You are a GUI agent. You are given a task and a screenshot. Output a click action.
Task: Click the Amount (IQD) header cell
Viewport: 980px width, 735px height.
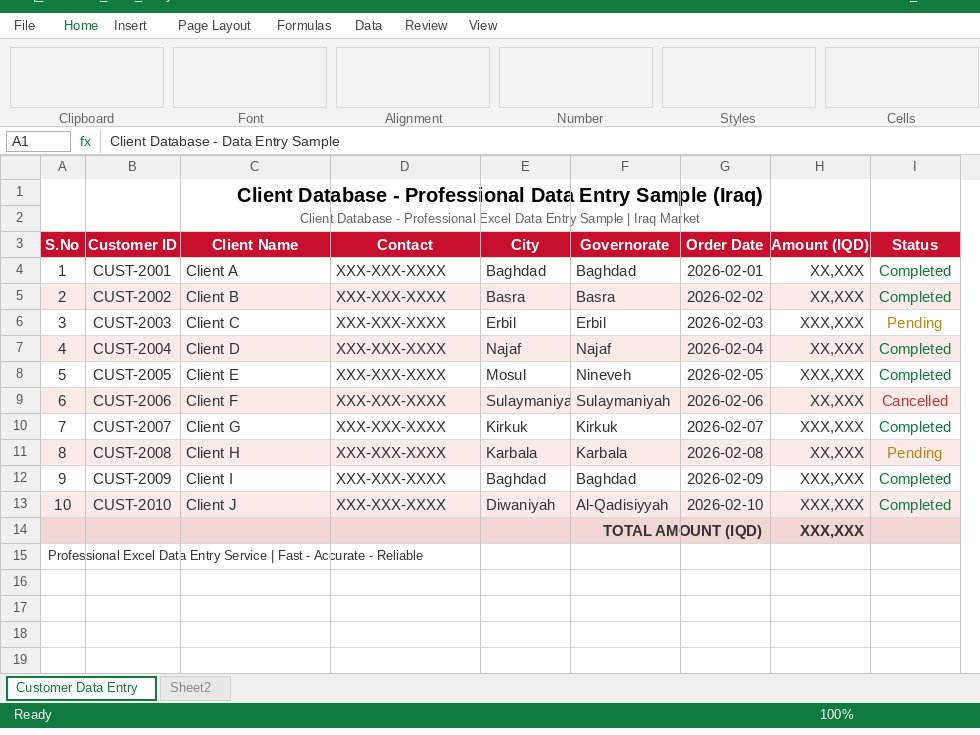click(820, 244)
